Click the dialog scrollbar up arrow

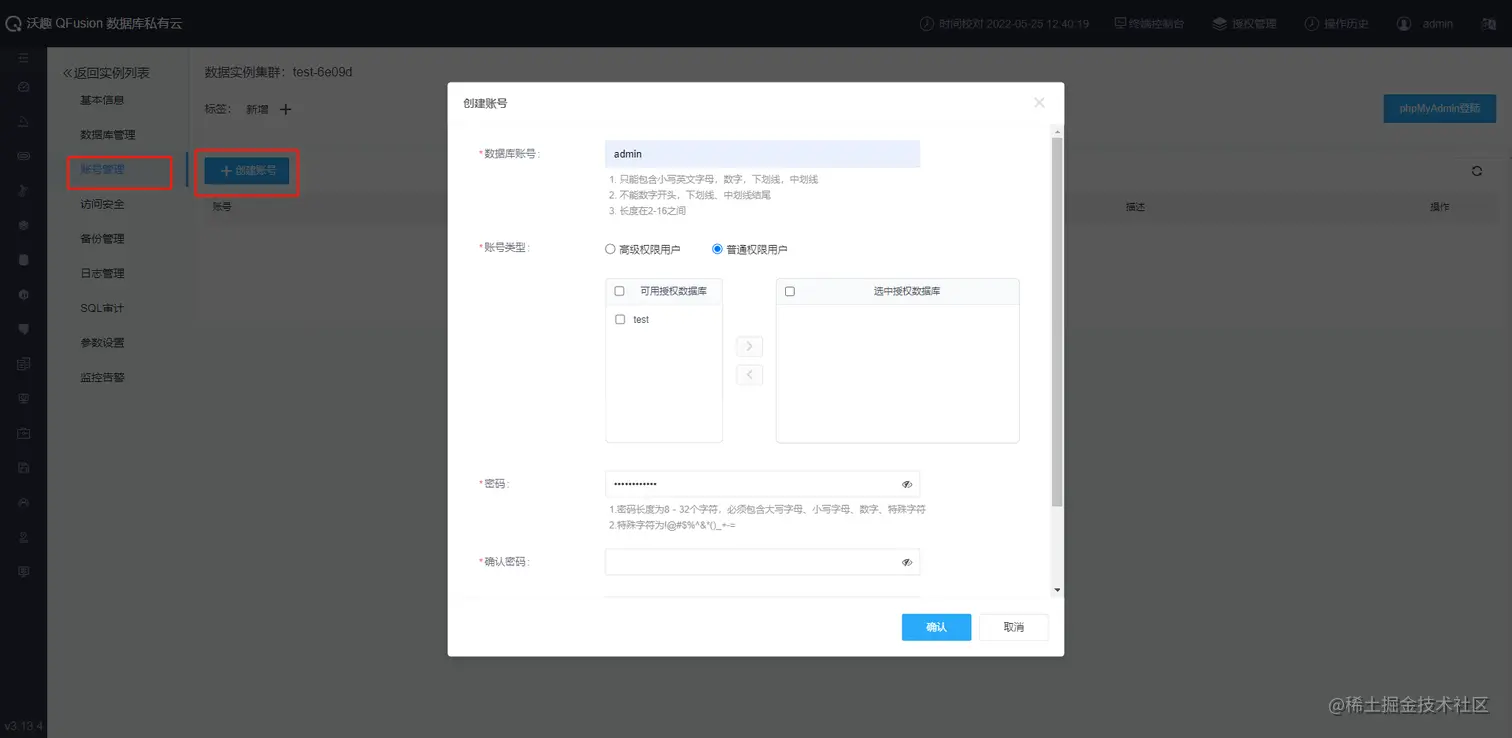coord(1058,130)
